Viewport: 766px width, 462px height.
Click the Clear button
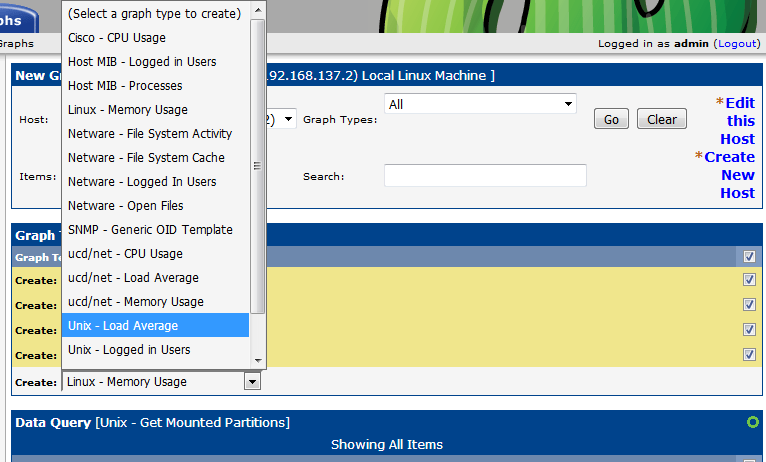click(662, 119)
